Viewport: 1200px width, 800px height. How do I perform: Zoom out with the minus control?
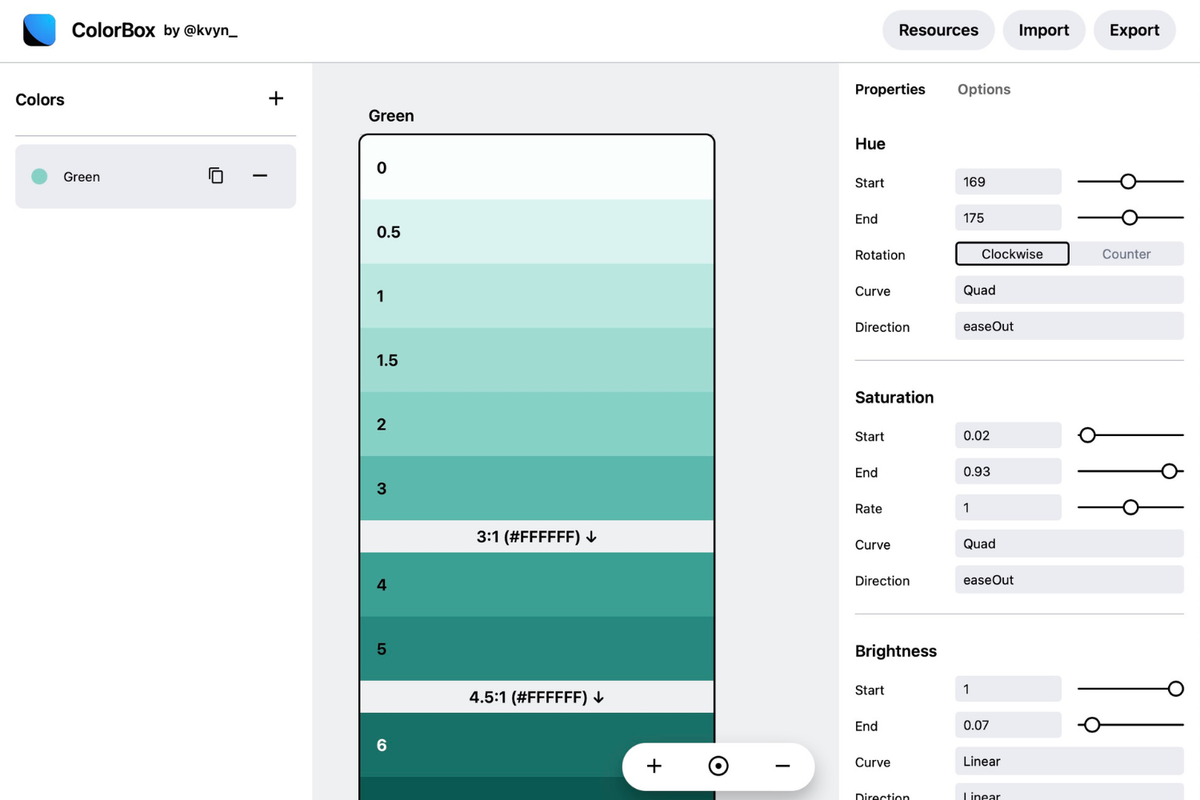pyautogui.click(x=782, y=766)
